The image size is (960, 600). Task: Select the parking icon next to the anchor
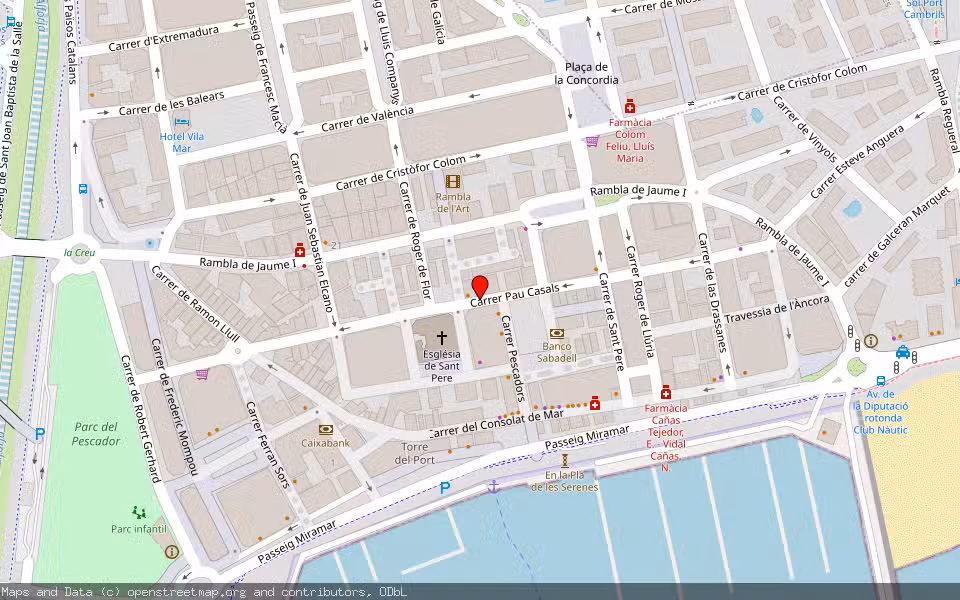point(445,488)
